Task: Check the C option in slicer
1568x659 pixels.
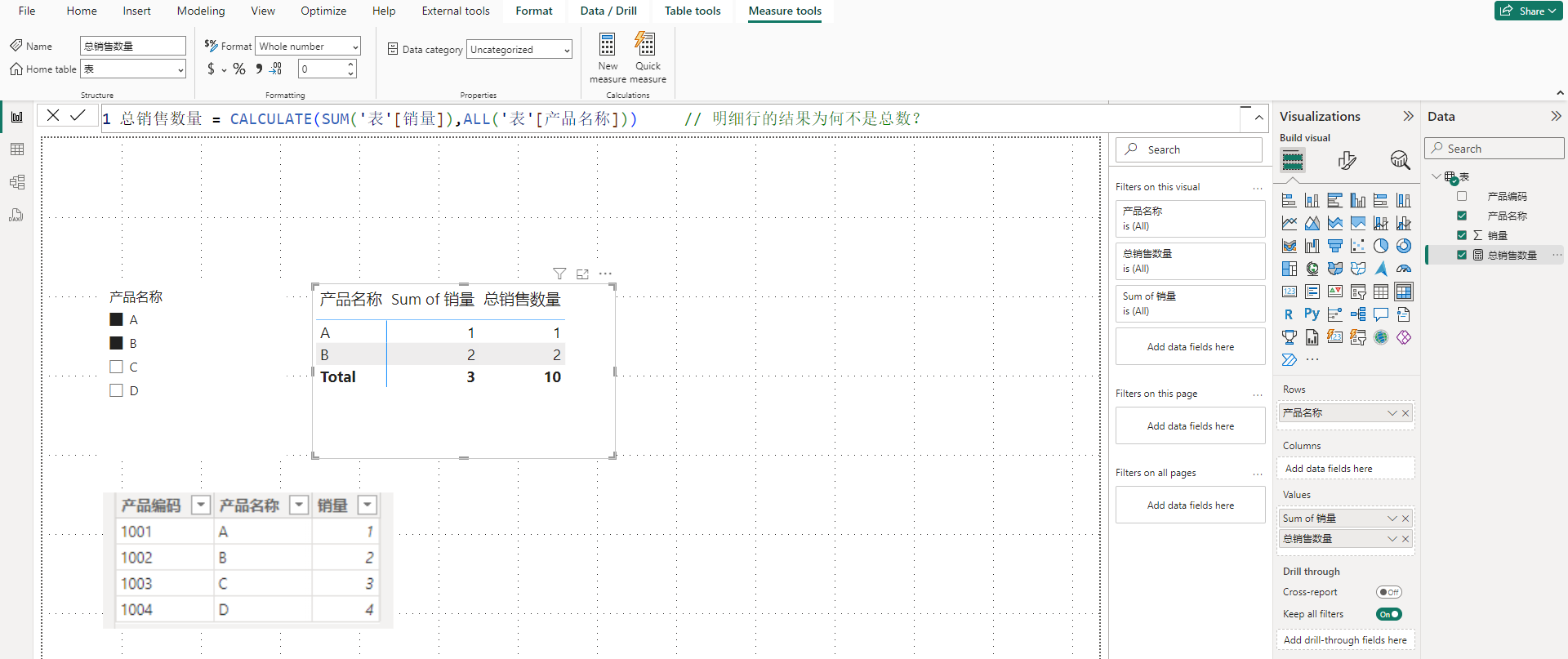Action: (117, 367)
